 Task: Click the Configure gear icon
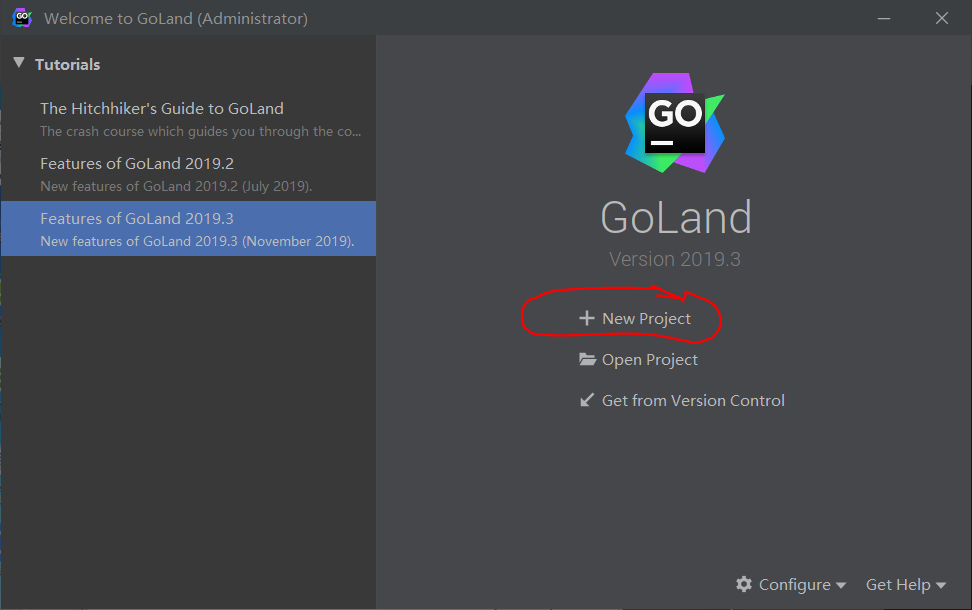744,584
